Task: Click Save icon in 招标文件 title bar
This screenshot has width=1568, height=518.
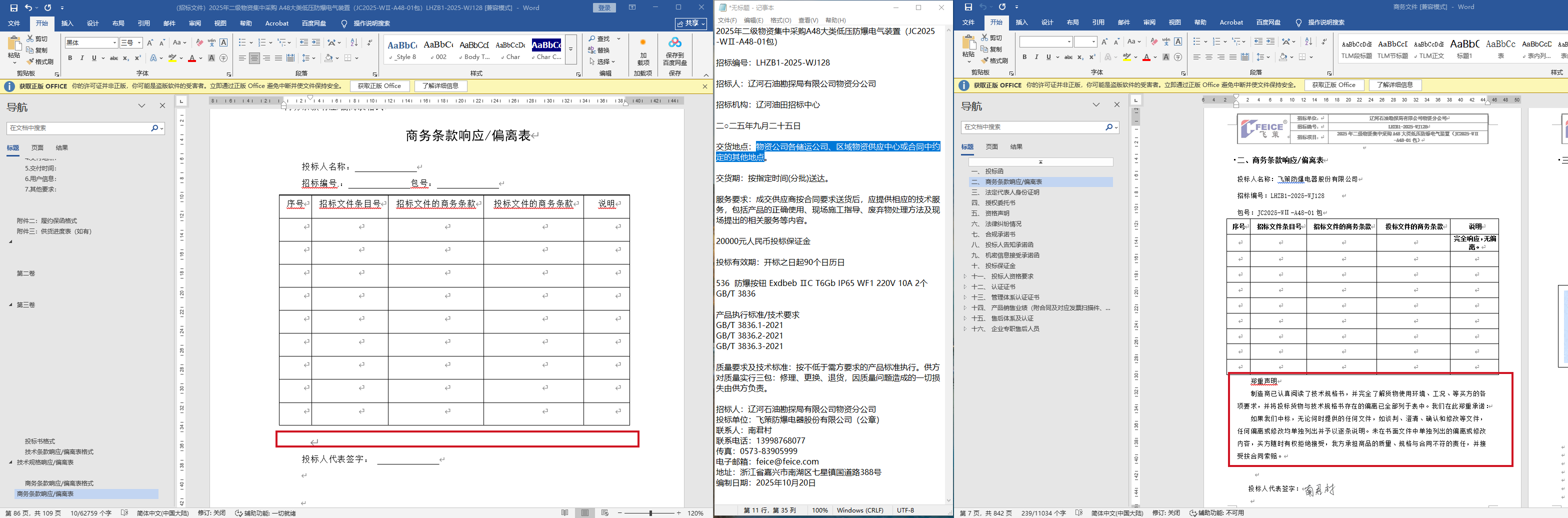Action: (13, 8)
